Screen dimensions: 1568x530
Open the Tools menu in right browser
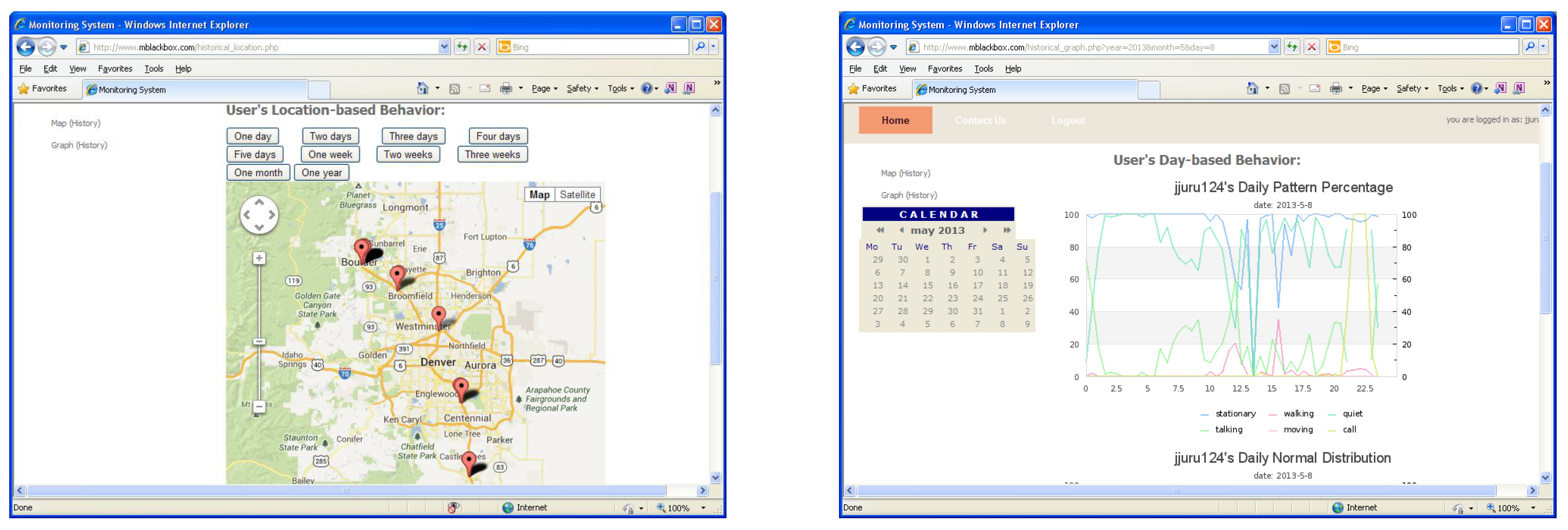tap(983, 69)
